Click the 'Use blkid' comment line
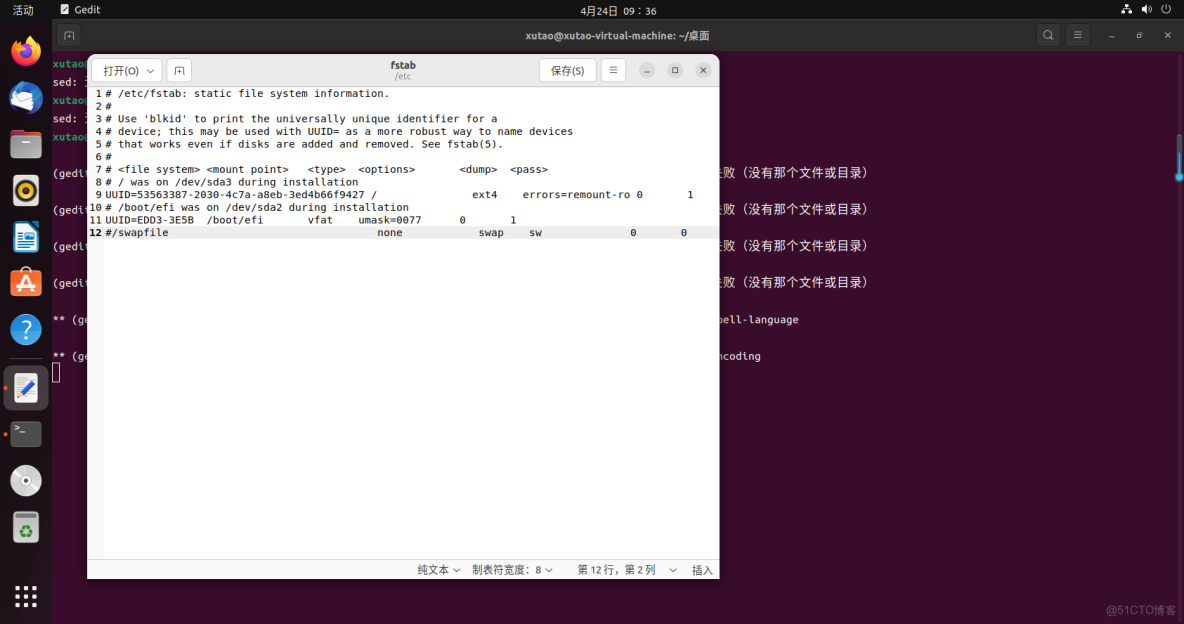The height and width of the screenshot is (624, 1184). click(x=301, y=119)
